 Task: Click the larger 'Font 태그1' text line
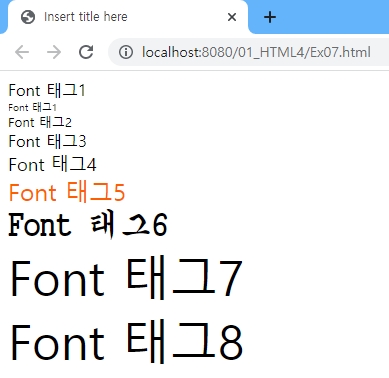(47, 90)
